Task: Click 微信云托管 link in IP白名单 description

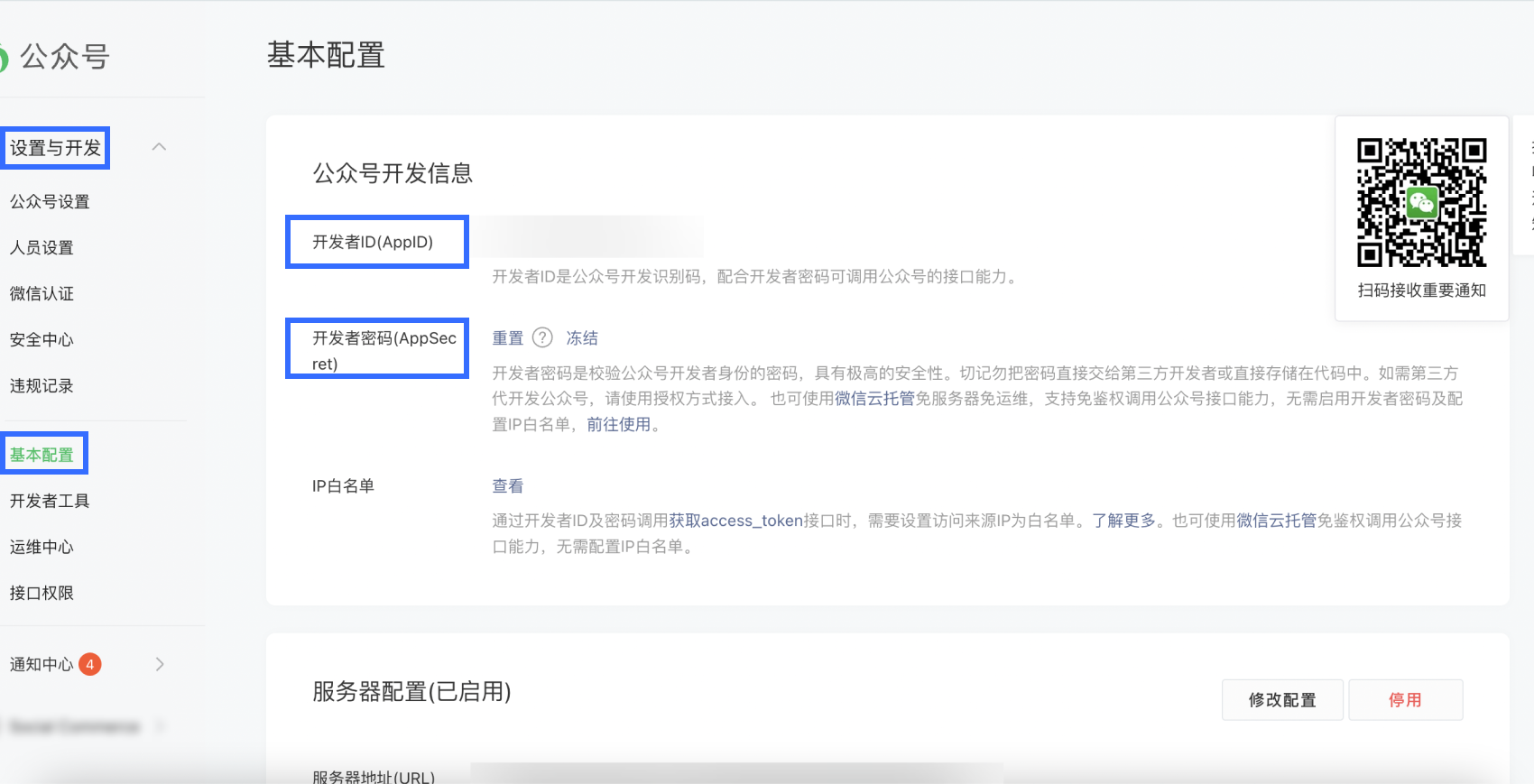Action: pos(1276,521)
